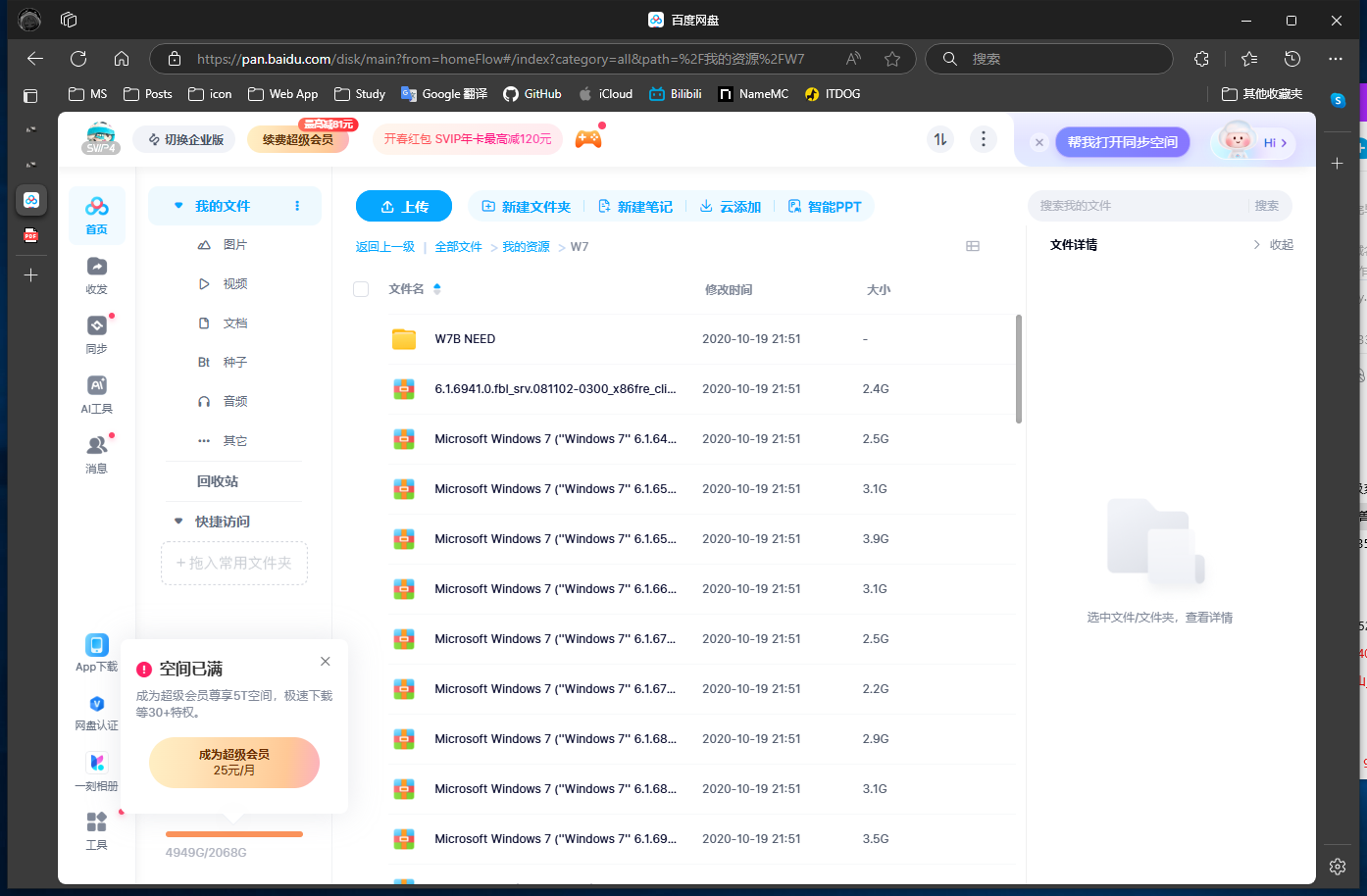This screenshot has width=1367, height=896.
Task: Click the 搜索我的文件 search field
Action: (1138, 206)
